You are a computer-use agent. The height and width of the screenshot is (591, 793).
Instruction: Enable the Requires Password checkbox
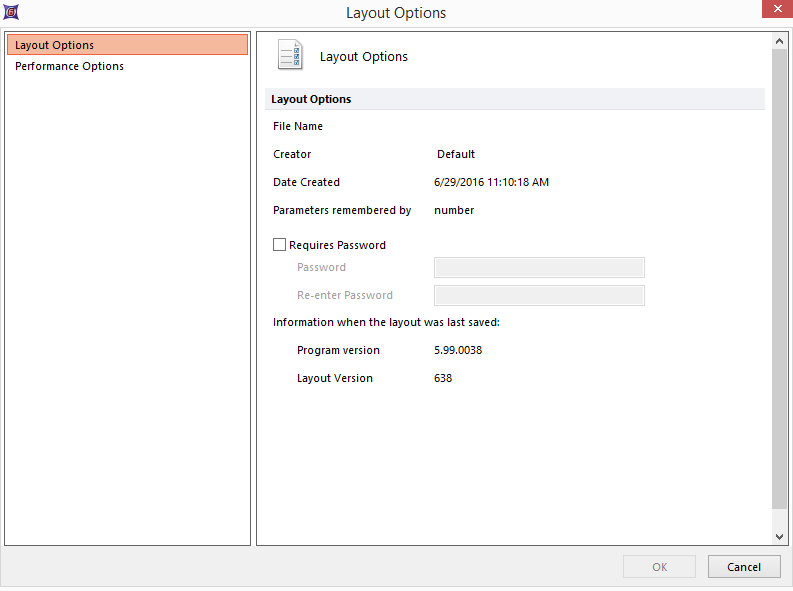280,245
